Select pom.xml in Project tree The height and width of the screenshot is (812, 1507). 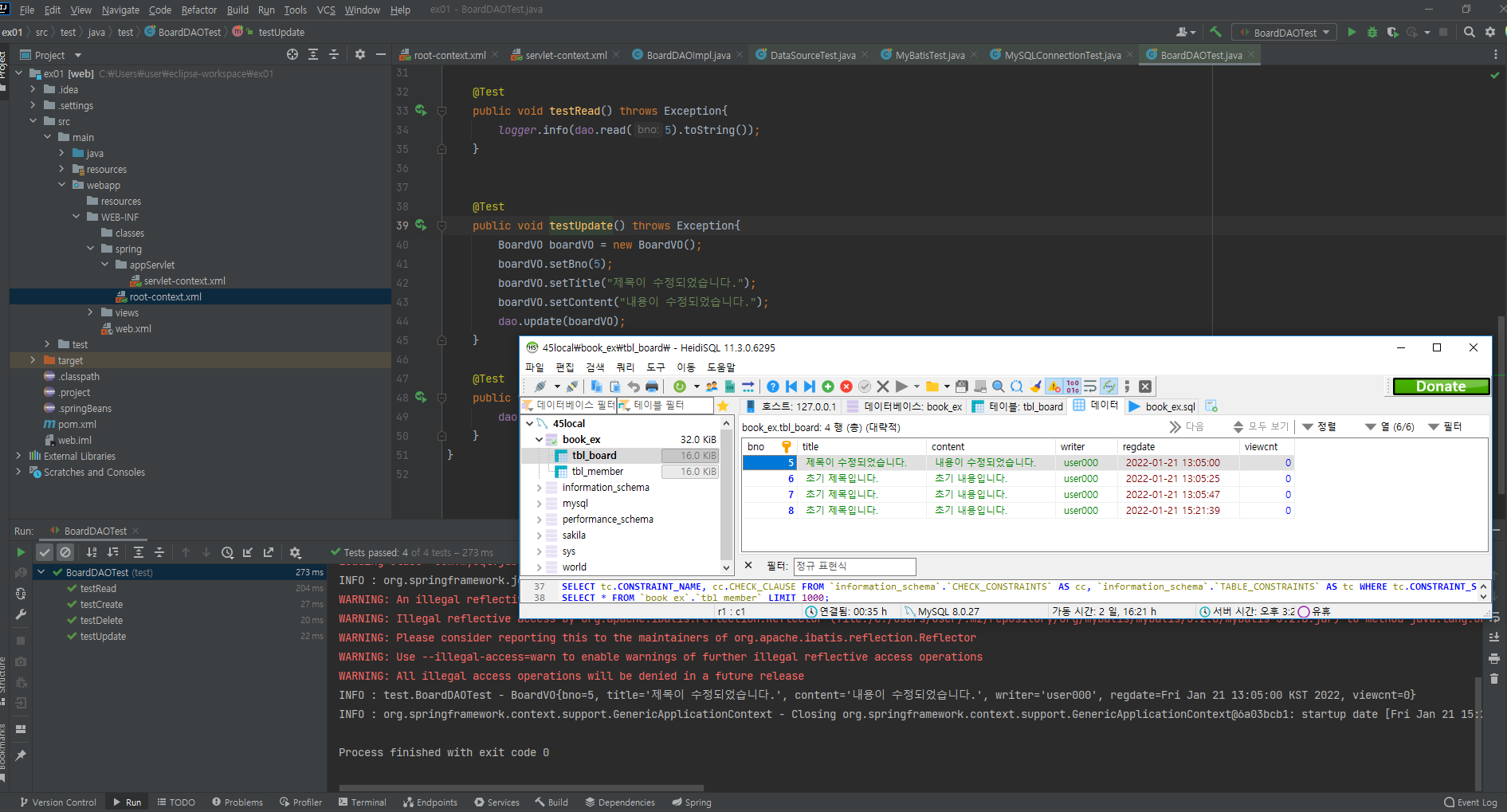(x=77, y=424)
